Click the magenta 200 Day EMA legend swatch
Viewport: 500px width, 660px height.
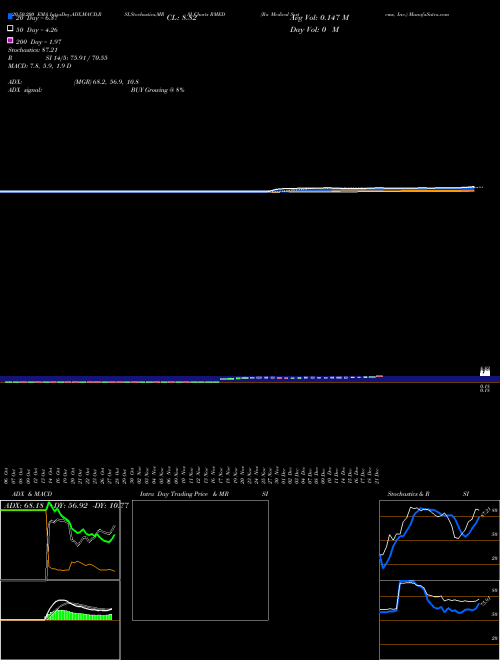tap(11, 40)
